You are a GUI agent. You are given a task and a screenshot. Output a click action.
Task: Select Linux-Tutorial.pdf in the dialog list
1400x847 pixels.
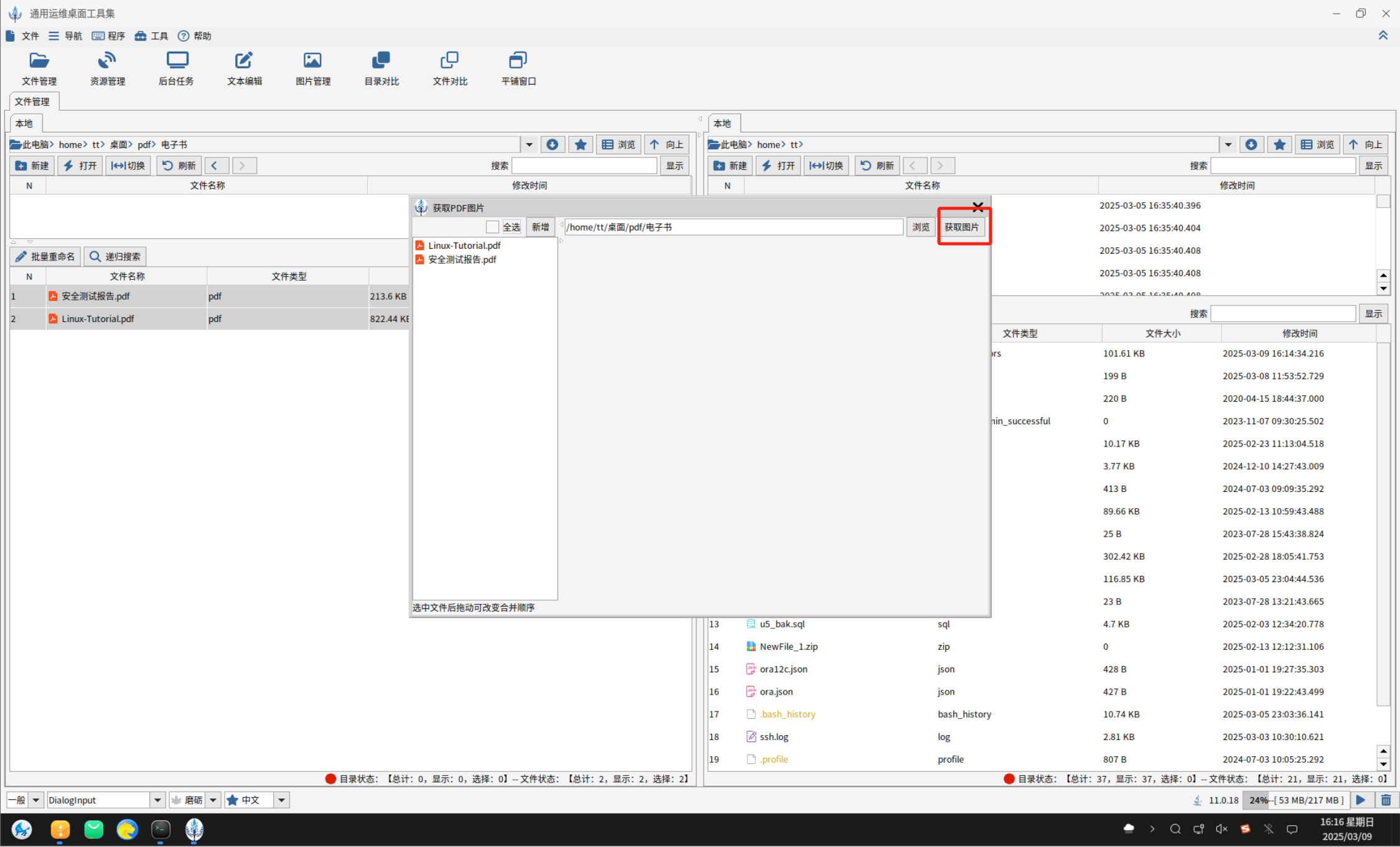(464, 246)
